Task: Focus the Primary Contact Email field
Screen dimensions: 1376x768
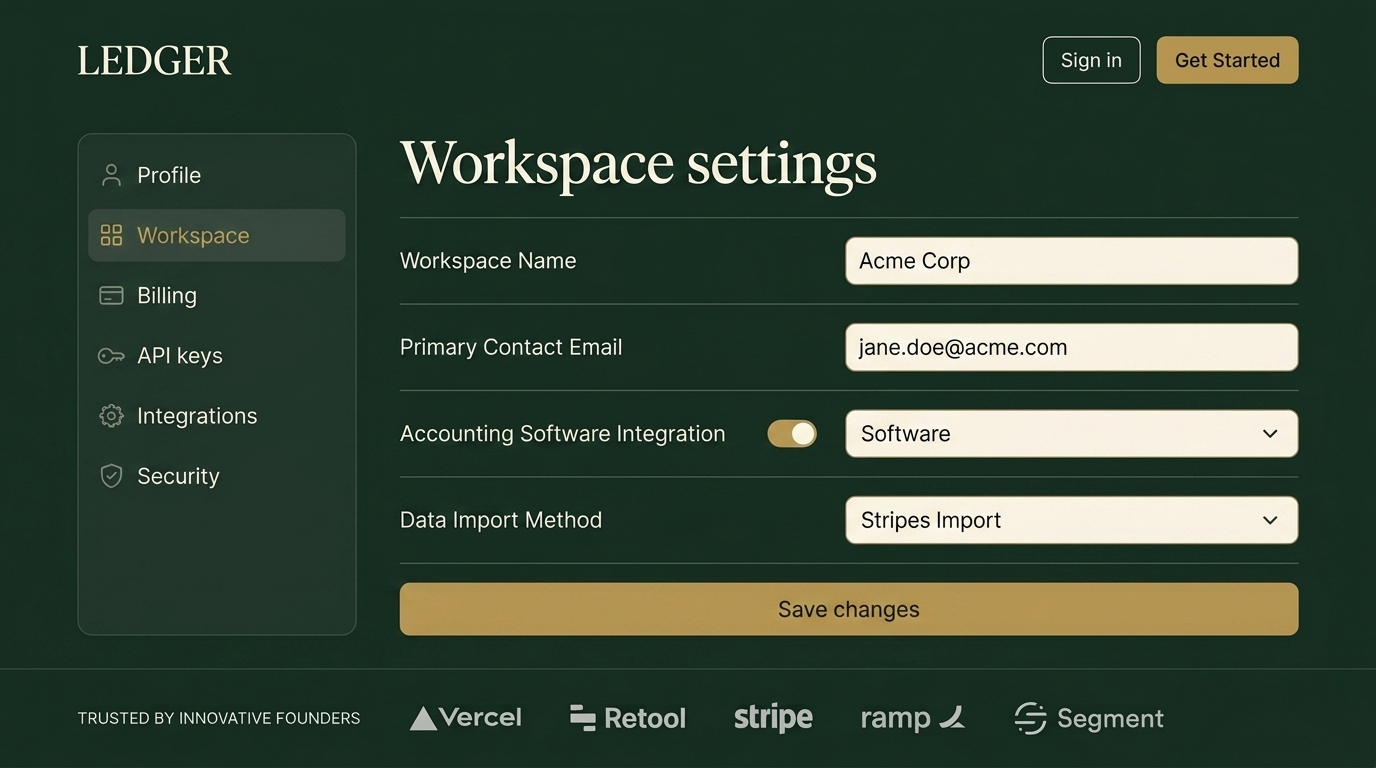Action: coord(1071,347)
